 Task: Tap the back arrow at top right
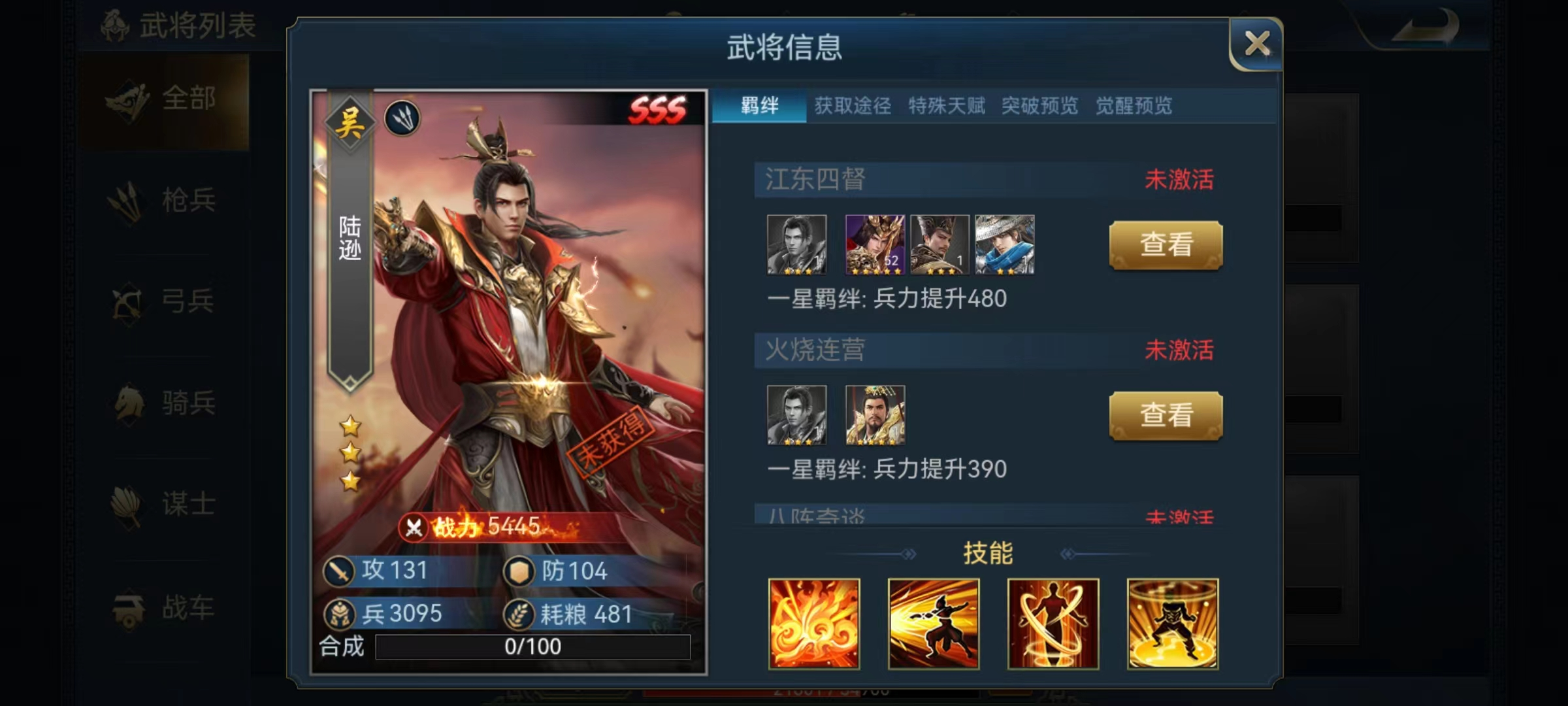(1426, 27)
